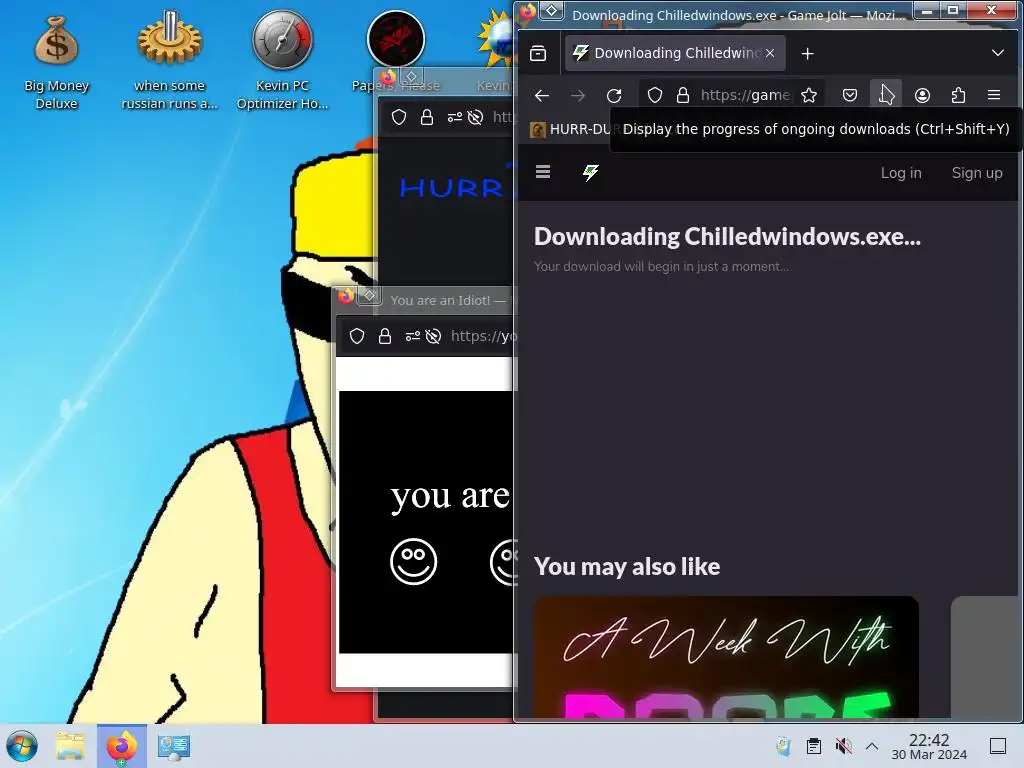The width and height of the screenshot is (1024, 768).
Task: Click padlock icon in HURR window
Action: point(426,117)
